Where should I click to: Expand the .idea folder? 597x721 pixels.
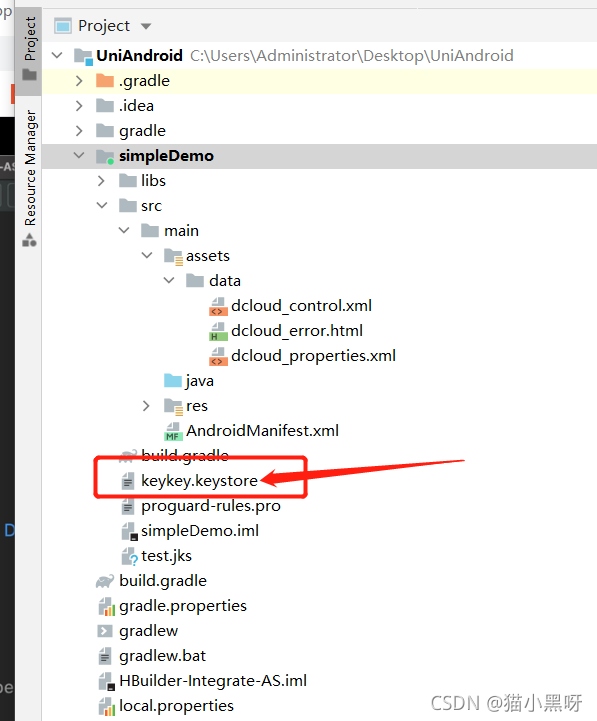click(x=79, y=106)
